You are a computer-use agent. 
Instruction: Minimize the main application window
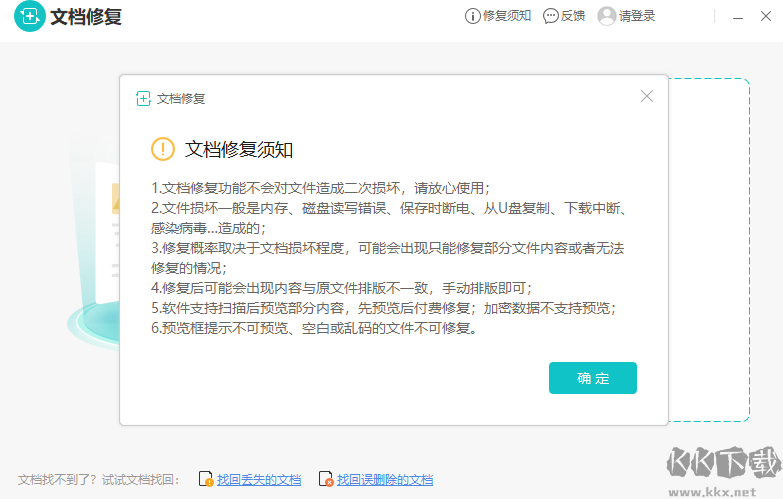pos(737,17)
